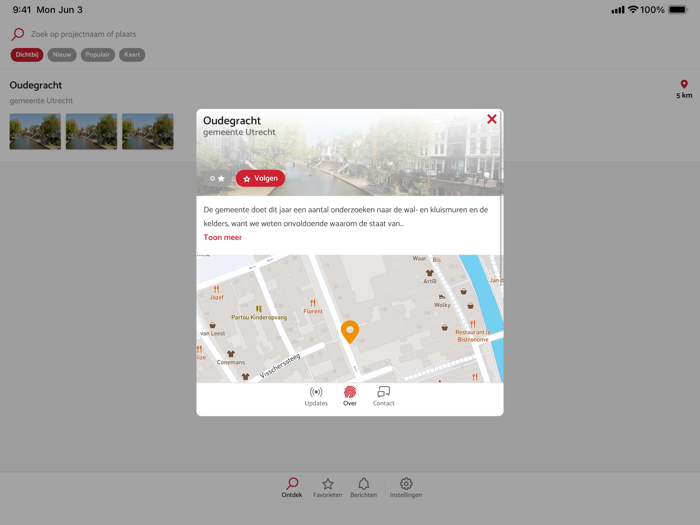Select the Populair filter chip
This screenshot has width=700, height=525.
pyautogui.click(x=98, y=55)
